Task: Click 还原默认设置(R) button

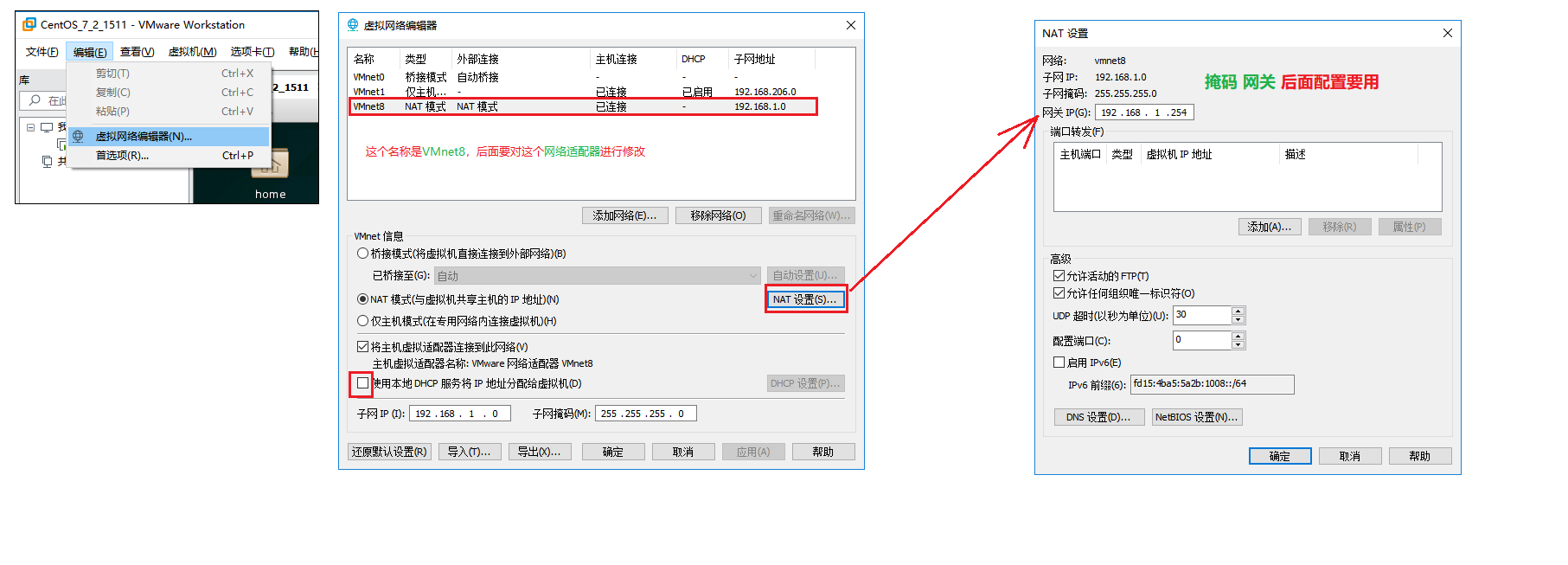Action: click(389, 452)
